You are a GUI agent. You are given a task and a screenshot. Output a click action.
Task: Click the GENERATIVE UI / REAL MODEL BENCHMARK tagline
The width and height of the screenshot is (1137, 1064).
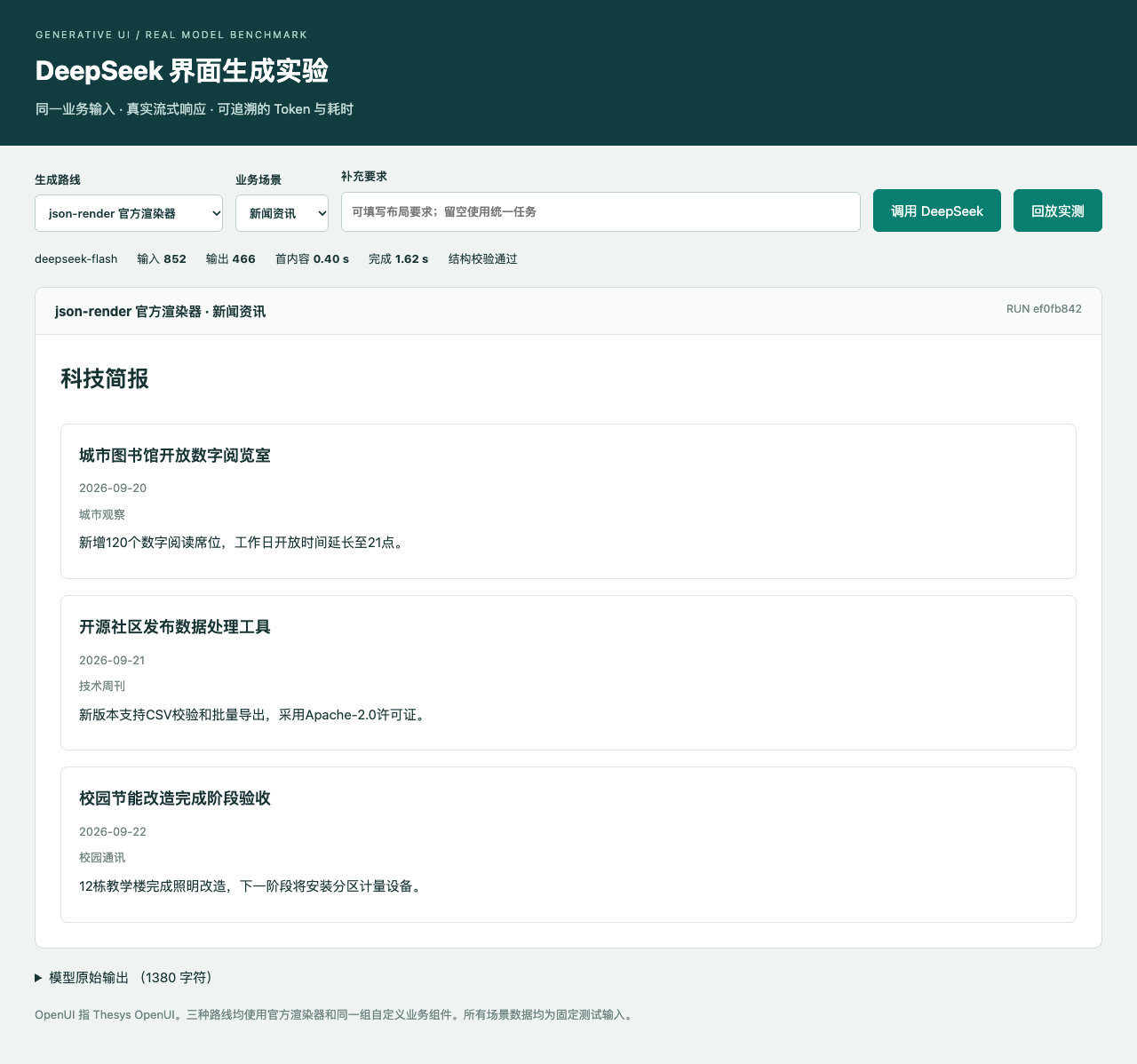tap(171, 35)
